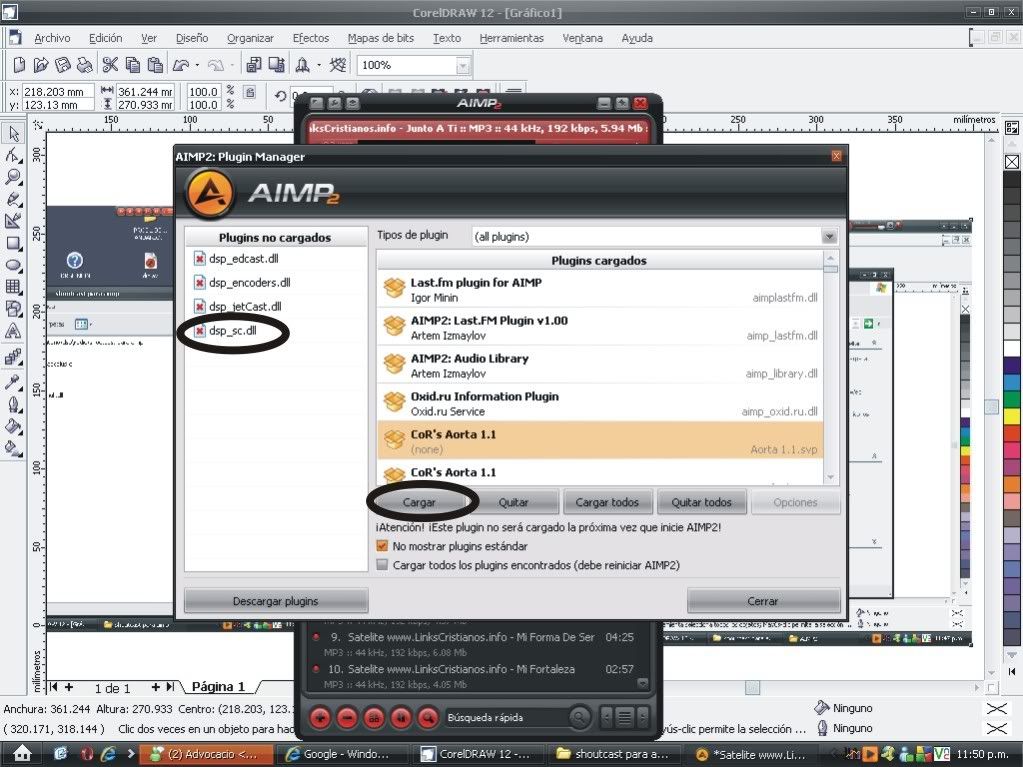1023x767 pixels.
Task: Open the undo history dropdown arrow
Action: [x=197, y=65]
